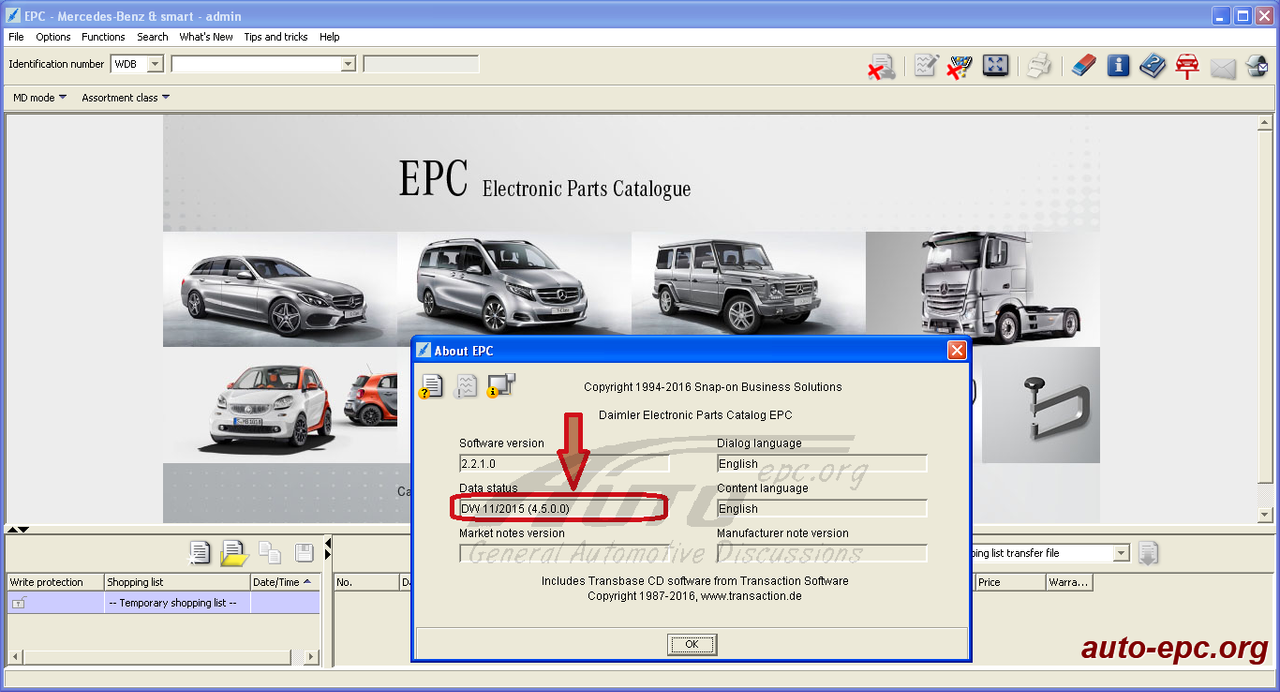Click the Content language English field
This screenshot has width=1280, height=692.
click(822, 509)
